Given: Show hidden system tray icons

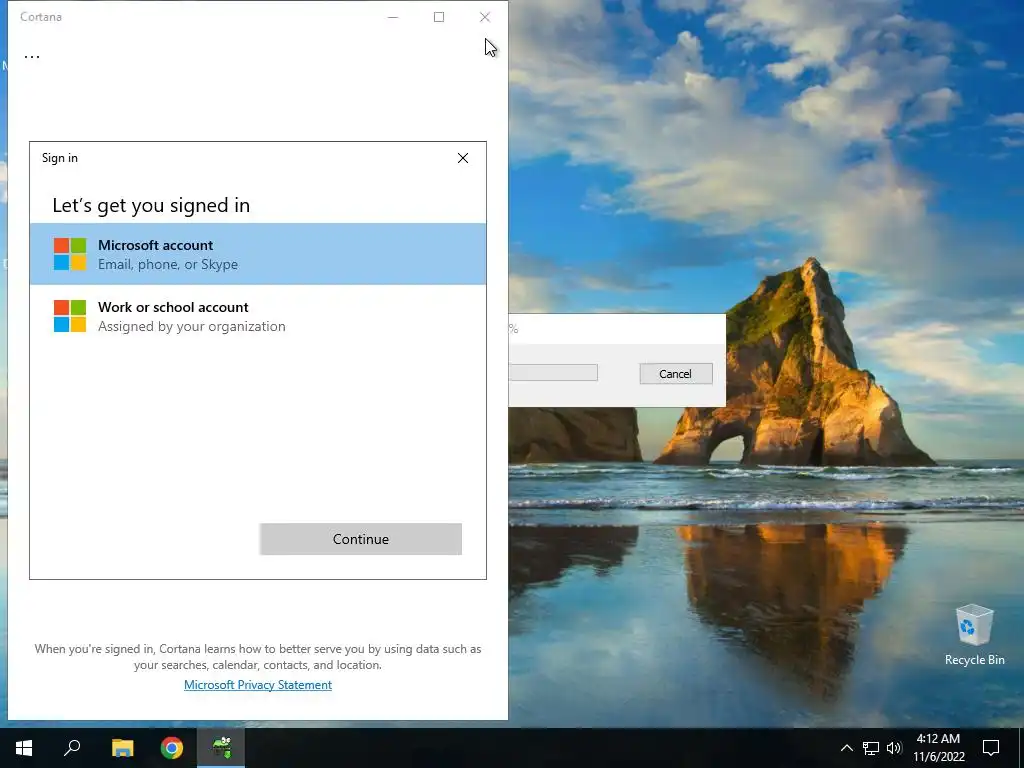Looking at the screenshot, I should tap(846, 748).
